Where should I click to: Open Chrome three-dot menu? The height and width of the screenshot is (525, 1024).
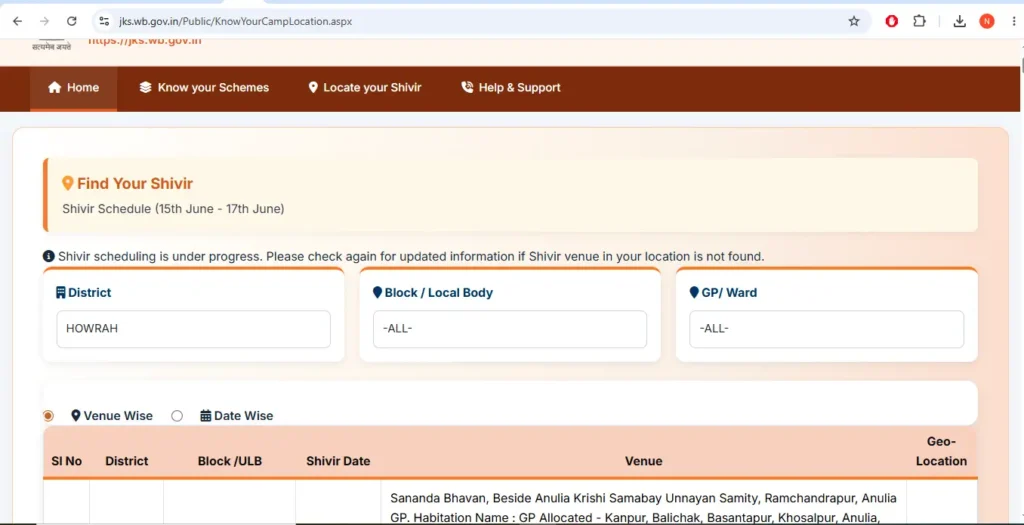pos(1014,21)
